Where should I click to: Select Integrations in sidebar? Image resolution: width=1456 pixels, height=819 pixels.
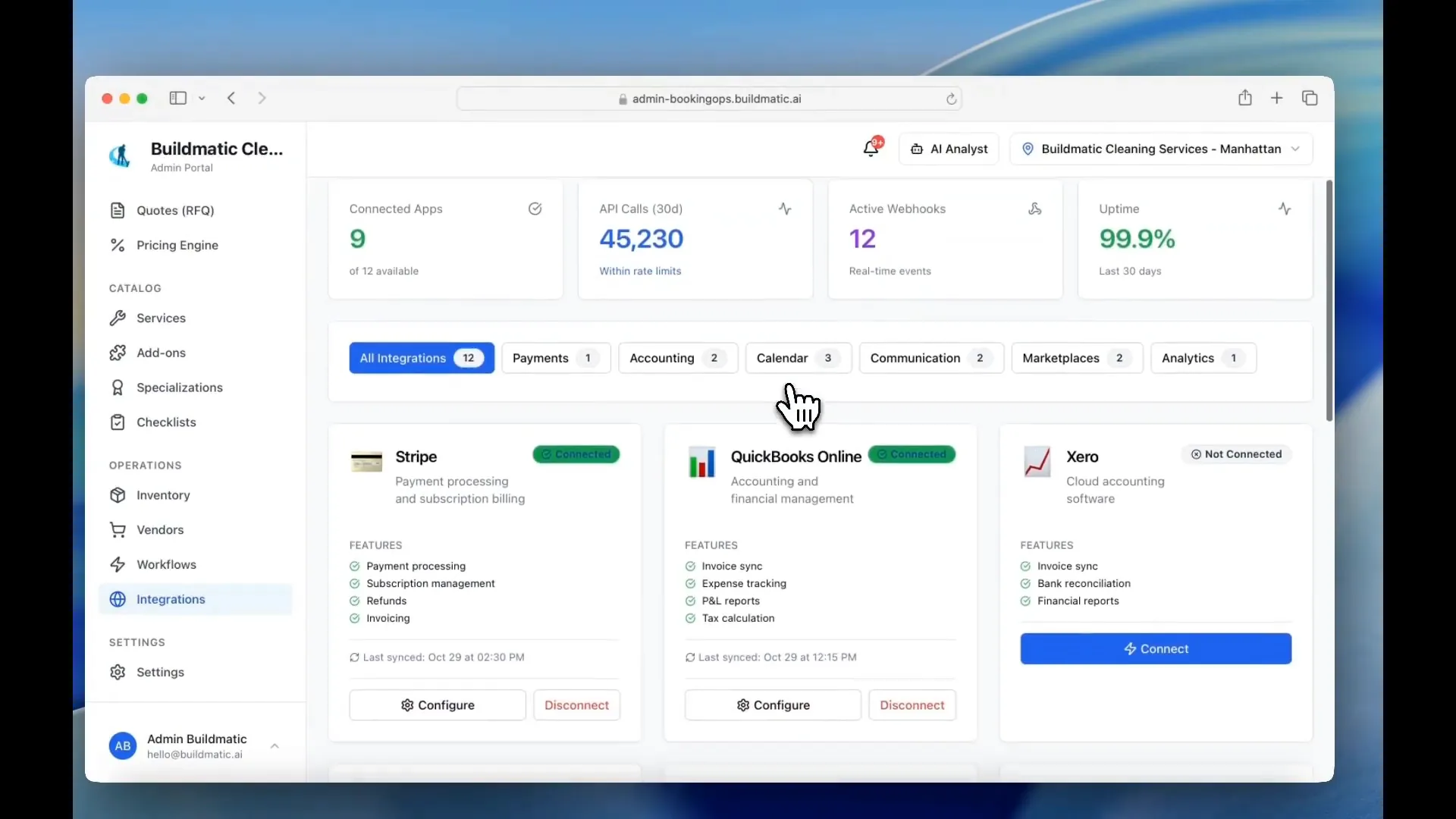195,599
